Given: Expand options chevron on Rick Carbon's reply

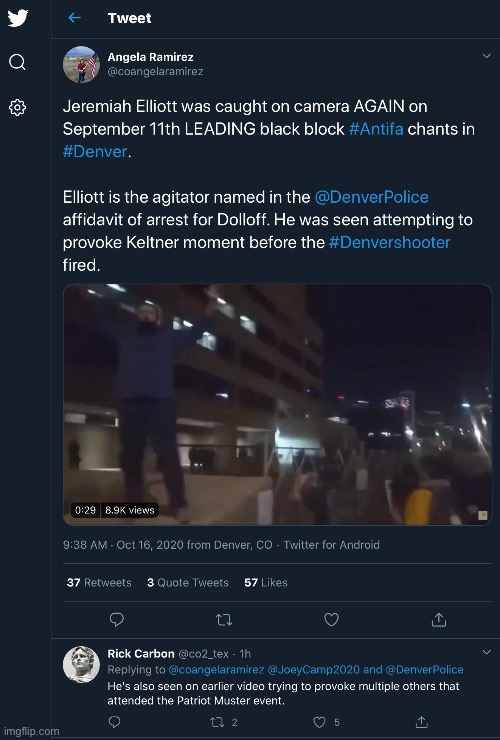Looking at the screenshot, I should [x=486, y=652].
